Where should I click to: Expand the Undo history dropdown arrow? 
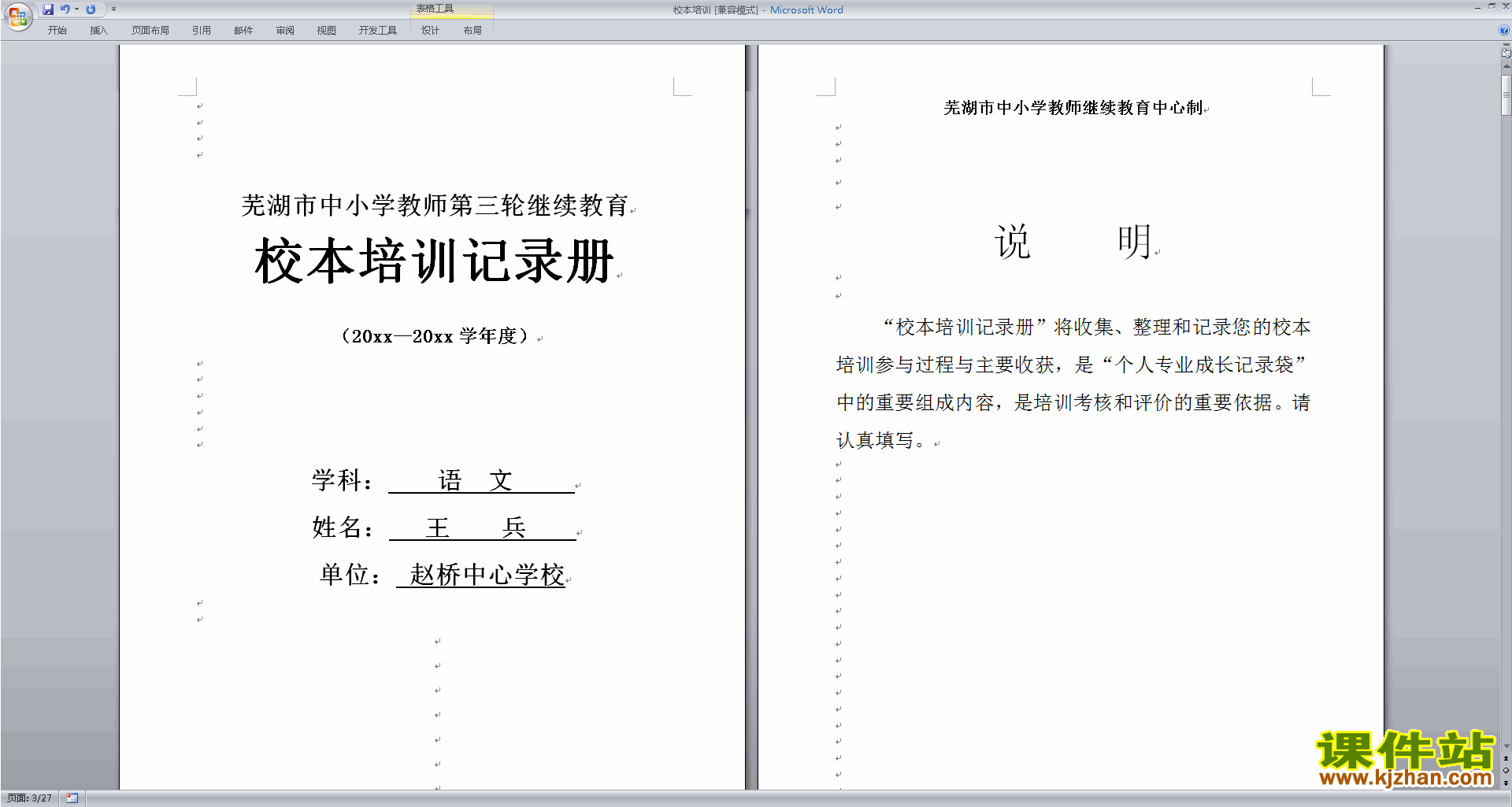76,9
